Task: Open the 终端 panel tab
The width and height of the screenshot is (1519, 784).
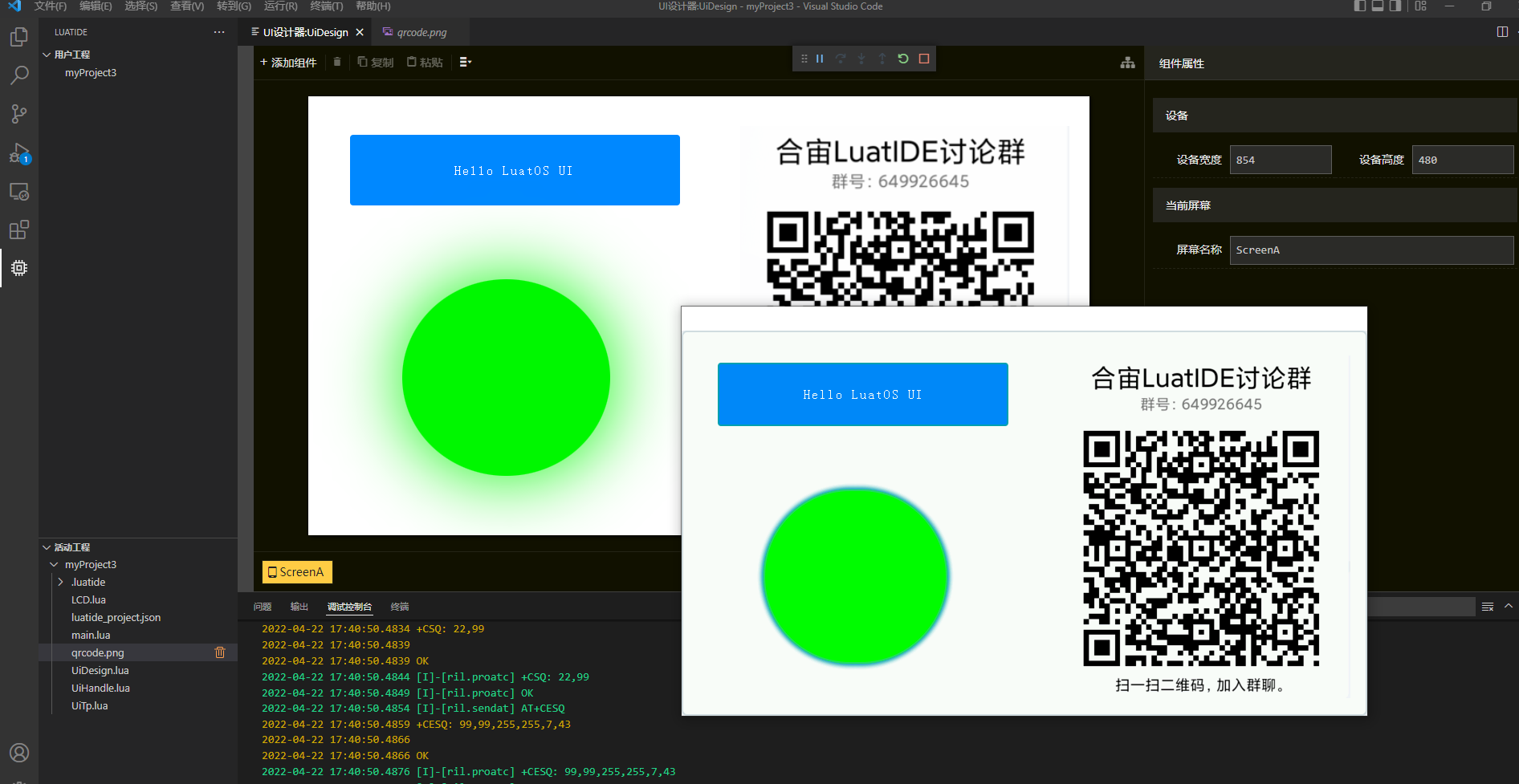Action: [400, 607]
